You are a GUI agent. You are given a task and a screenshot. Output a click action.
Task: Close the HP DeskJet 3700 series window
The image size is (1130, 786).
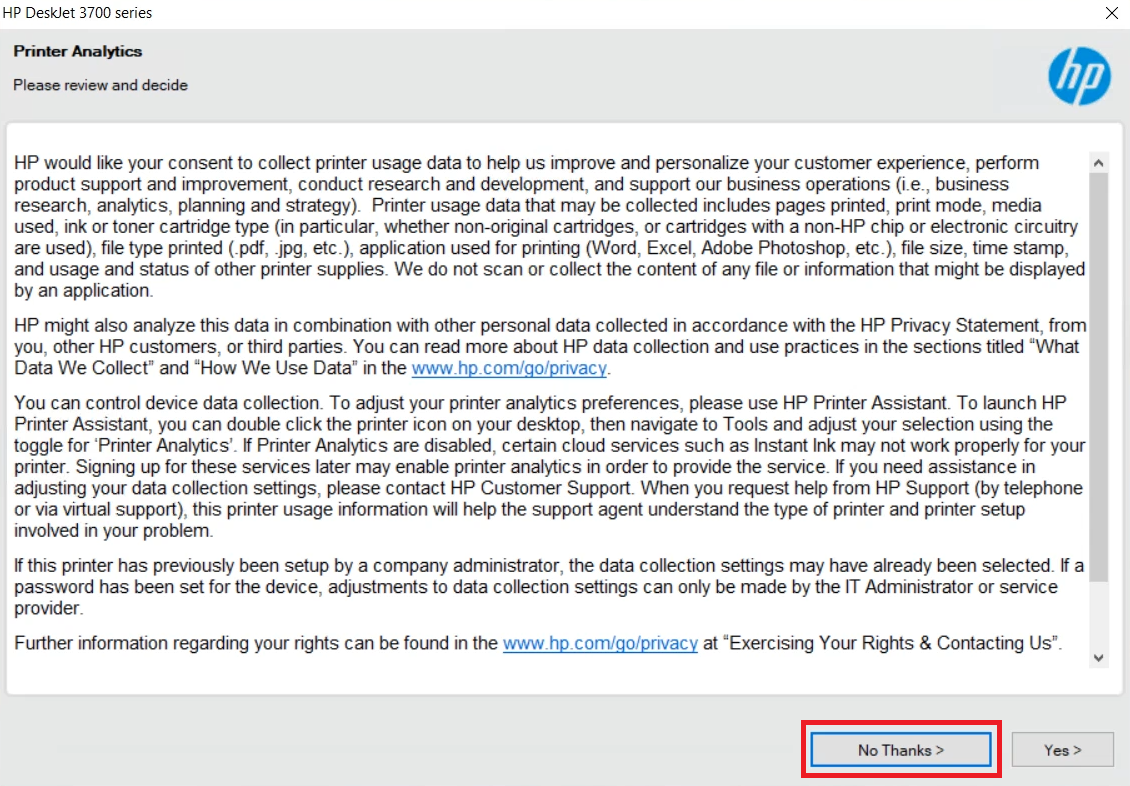pos(1111,13)
